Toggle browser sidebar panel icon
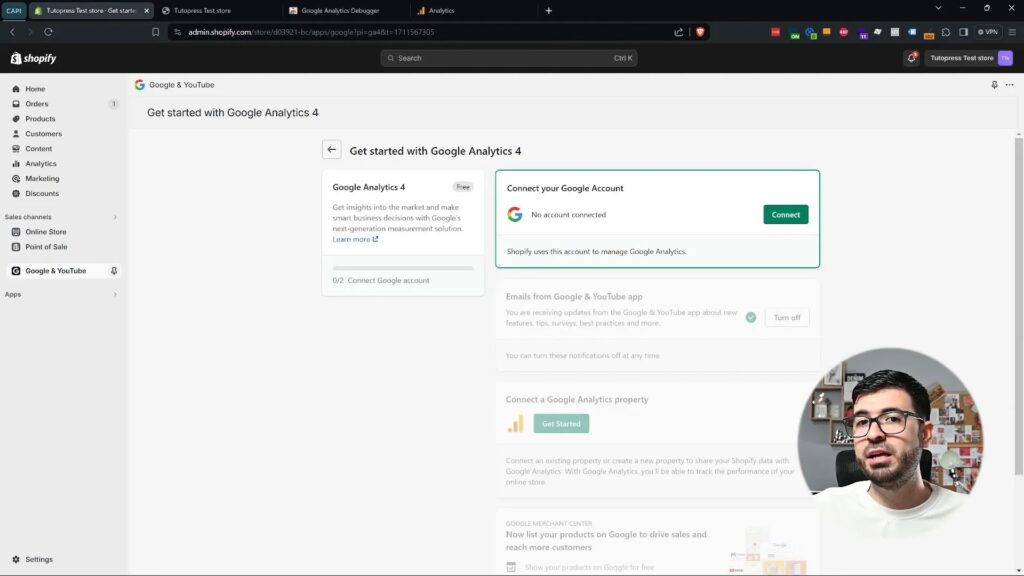 click(x=963, y=32)
